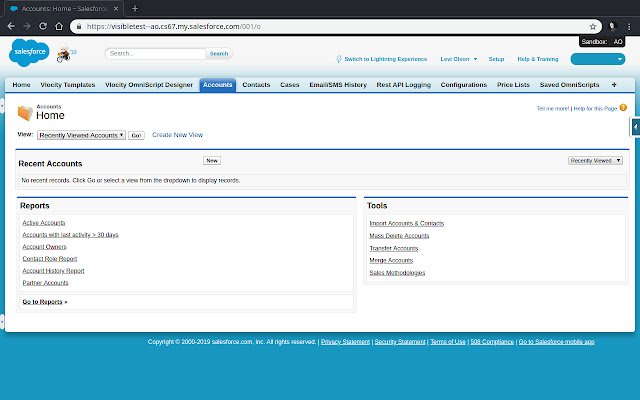Image resolution: width=640 pixels, height=400 pixels.
Task: Open the Recently Viewed Accounts view dropdown
Action: click(x=81, y=135)
